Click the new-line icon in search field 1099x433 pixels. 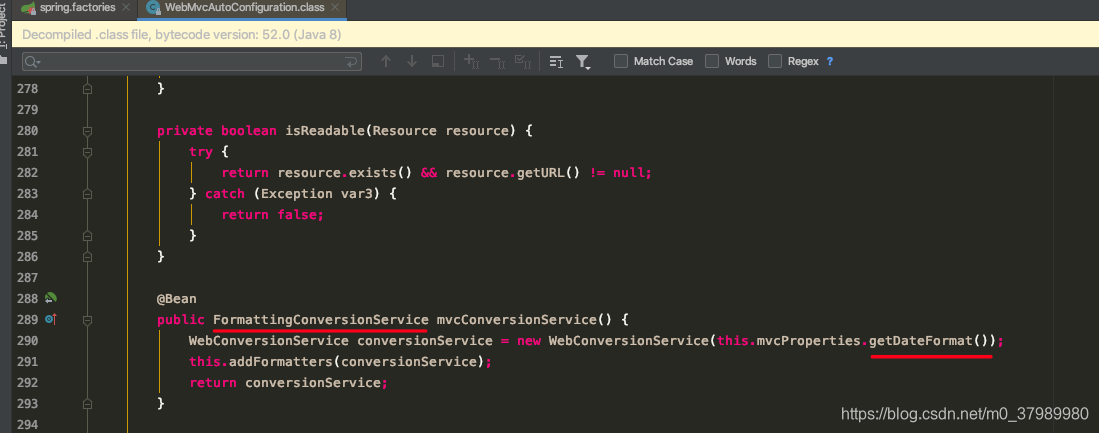351,62
